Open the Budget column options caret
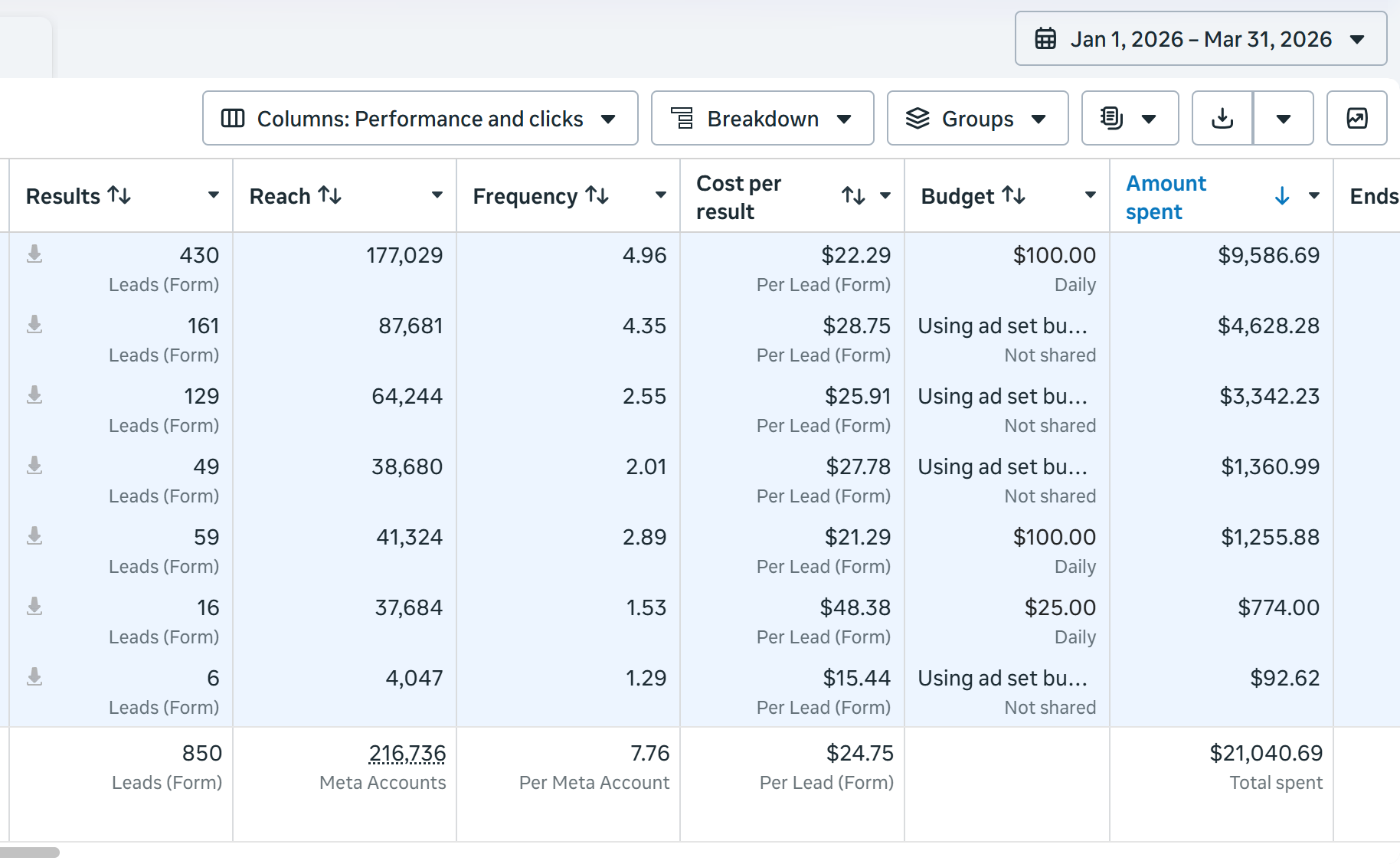This screenshot has width=1400, height=864. 1091,195
